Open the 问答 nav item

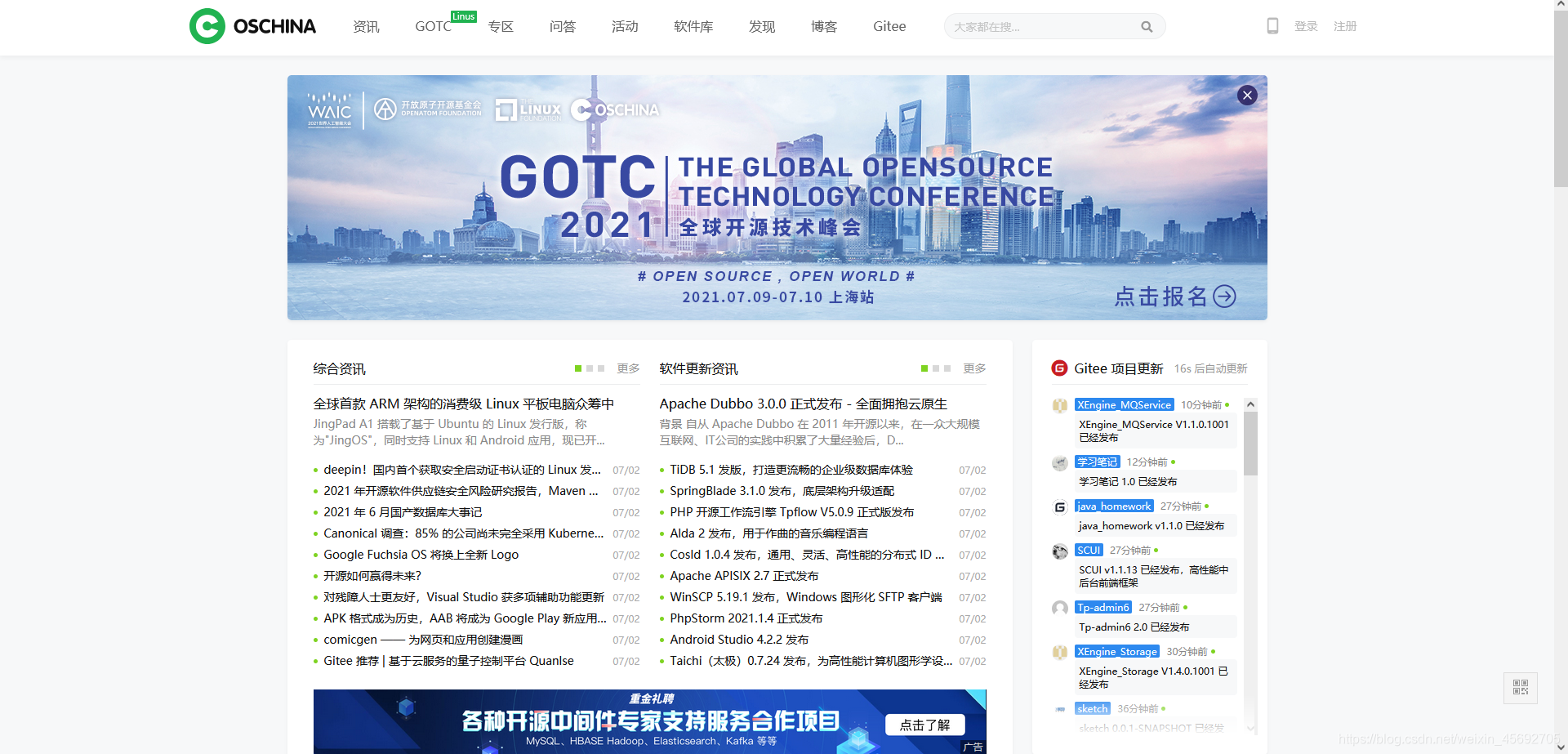click(563, 27)
